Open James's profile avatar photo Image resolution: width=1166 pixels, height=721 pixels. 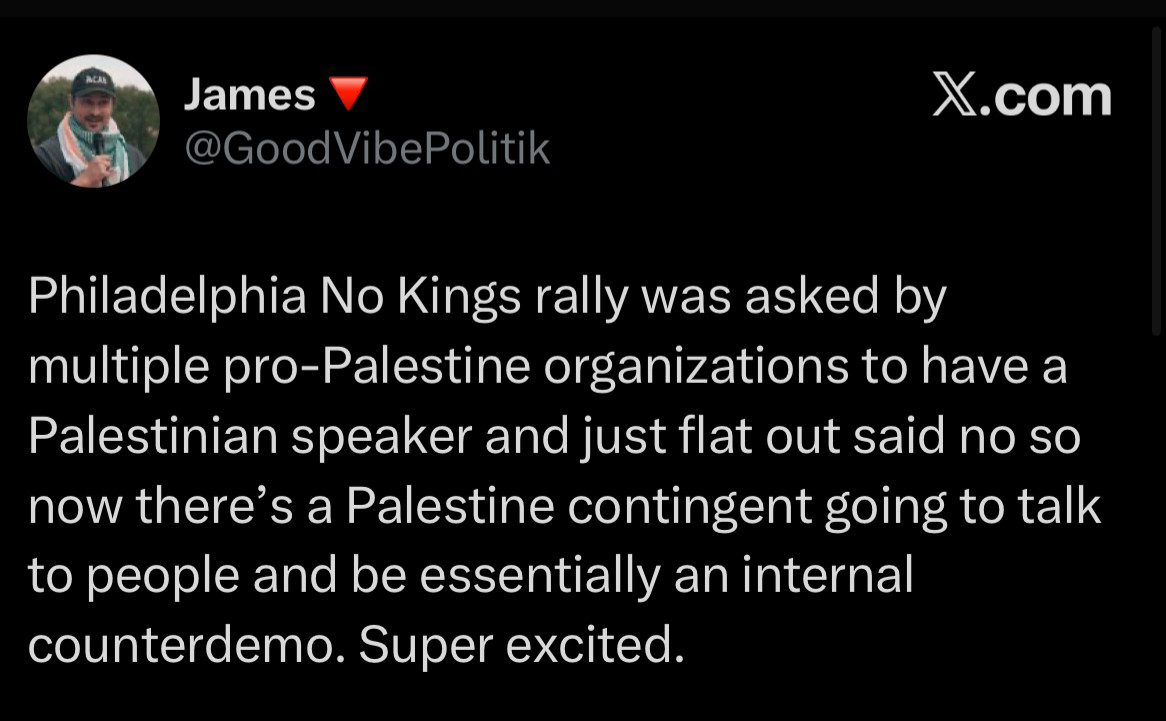(x=93, y=120)
